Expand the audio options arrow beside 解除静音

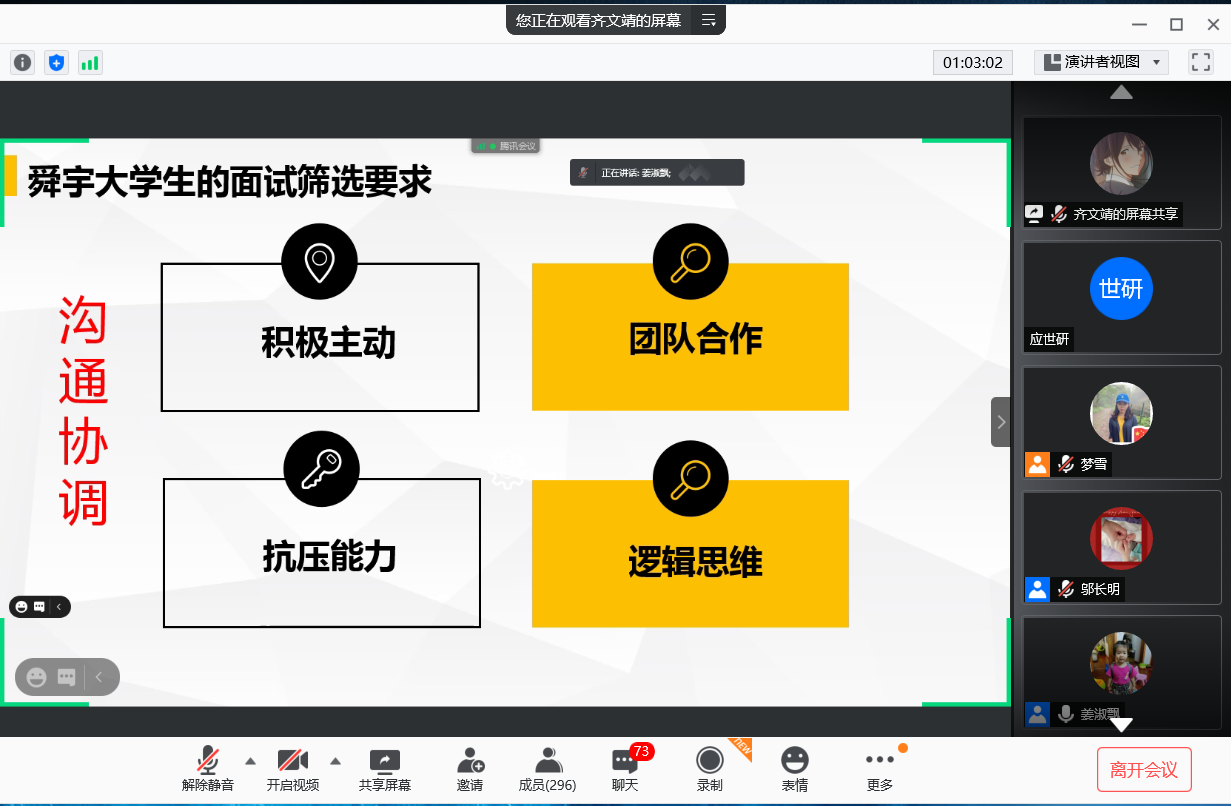250,759
